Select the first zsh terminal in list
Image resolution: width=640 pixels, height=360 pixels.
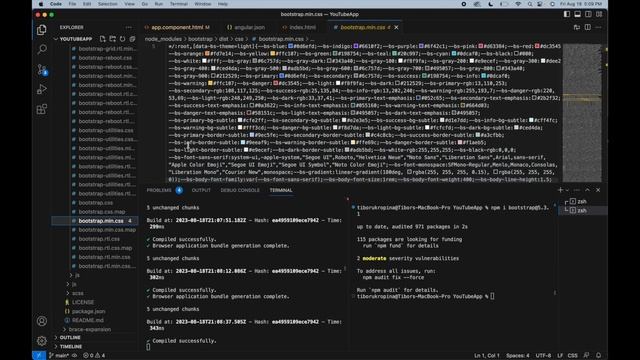pyautogui.click(x=582, y=202)
